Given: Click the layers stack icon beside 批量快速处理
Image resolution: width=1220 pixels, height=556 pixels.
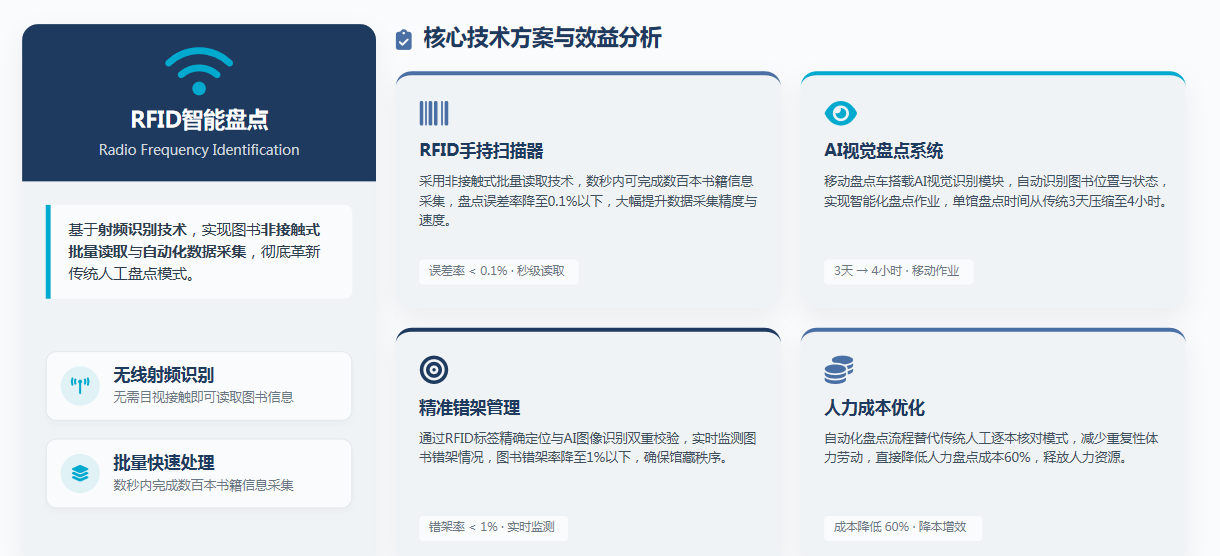Looking at the screenshot, I should (x=80, y=473).
